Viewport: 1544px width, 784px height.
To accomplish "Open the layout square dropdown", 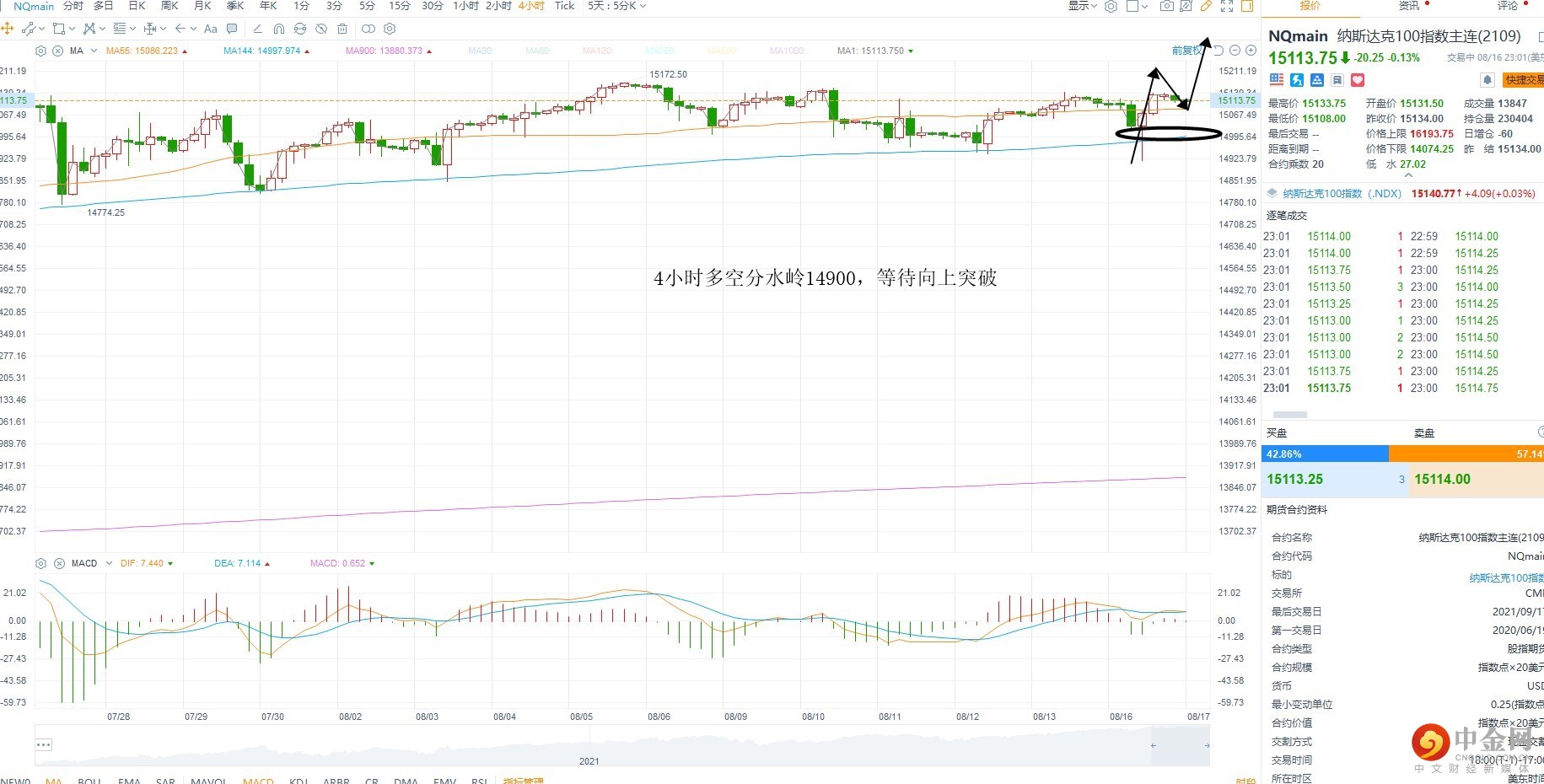I will pos(1137,6).
